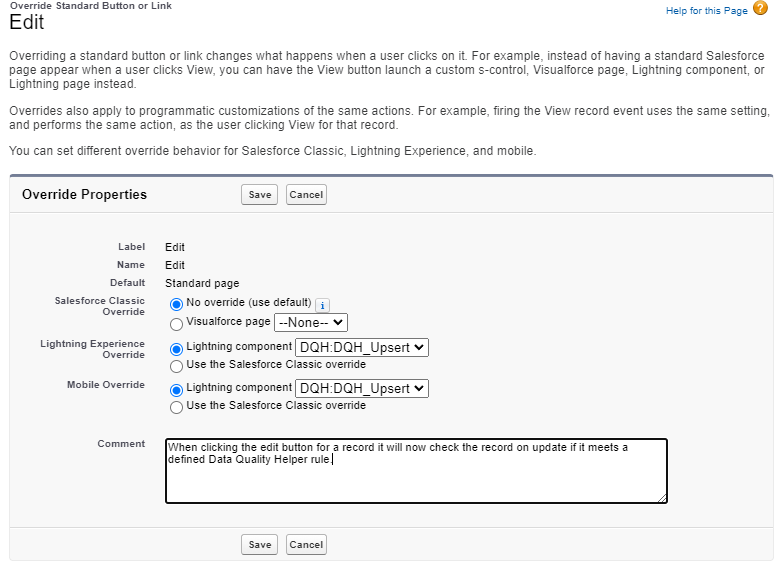Open Lightning Experience component DQH:DQH_Upsert dropdown
The width and height of the screenshot is (774, 578).
[362, 347]
